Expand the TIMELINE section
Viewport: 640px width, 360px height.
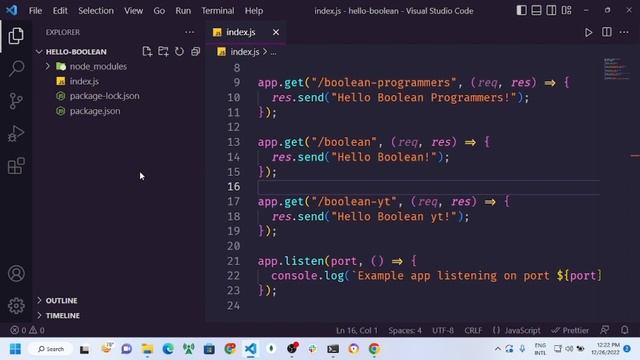pos(39,316)
